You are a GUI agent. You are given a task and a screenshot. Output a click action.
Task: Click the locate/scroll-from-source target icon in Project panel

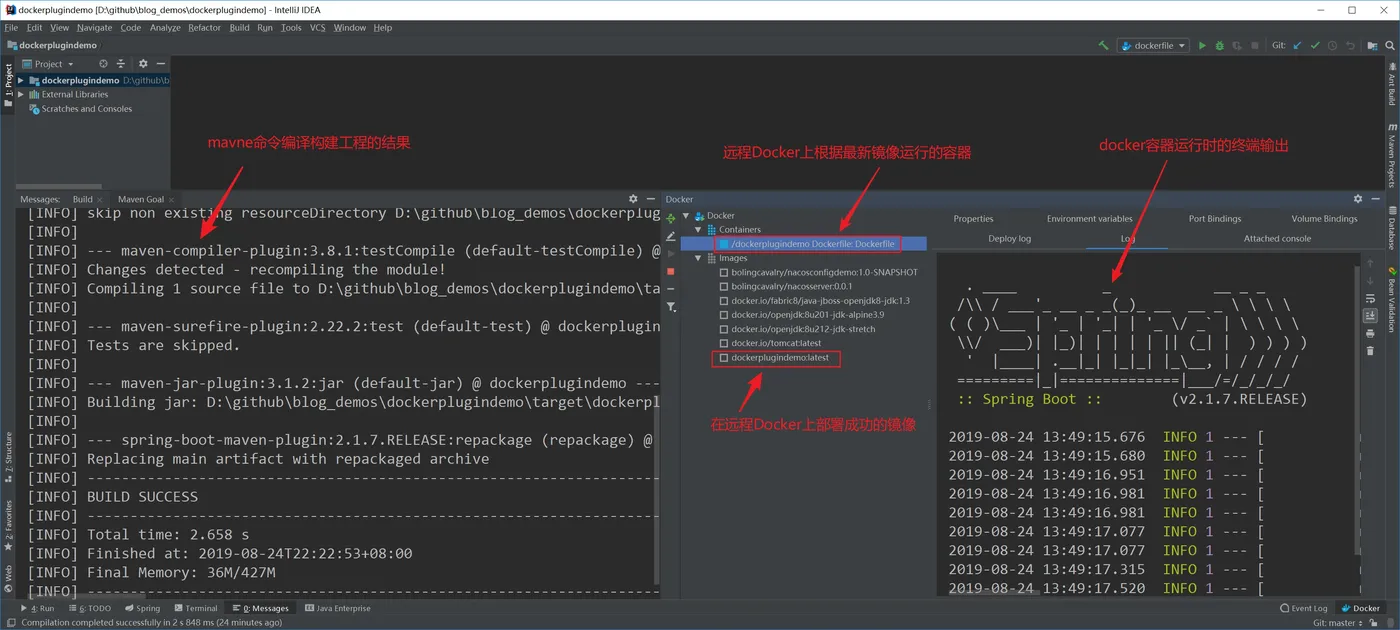coord(103,64)
